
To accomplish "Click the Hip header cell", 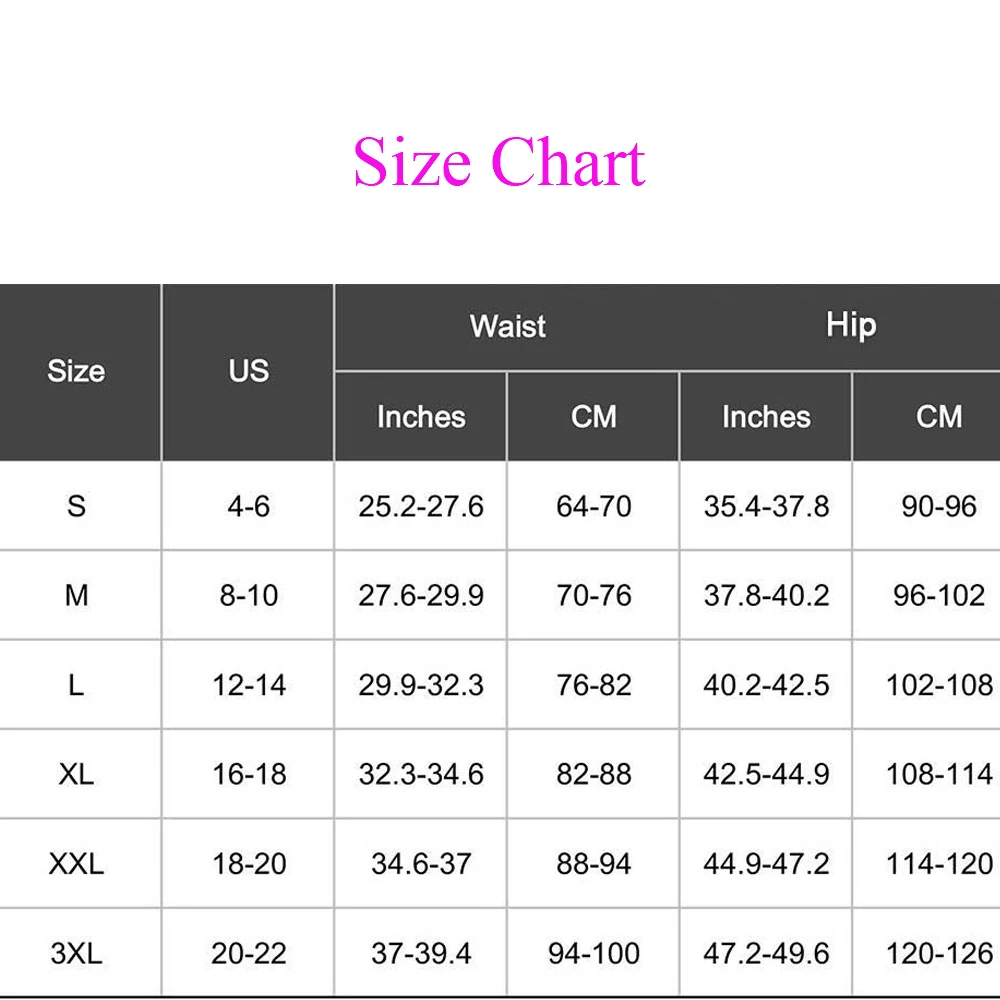I will coord(851,325).
